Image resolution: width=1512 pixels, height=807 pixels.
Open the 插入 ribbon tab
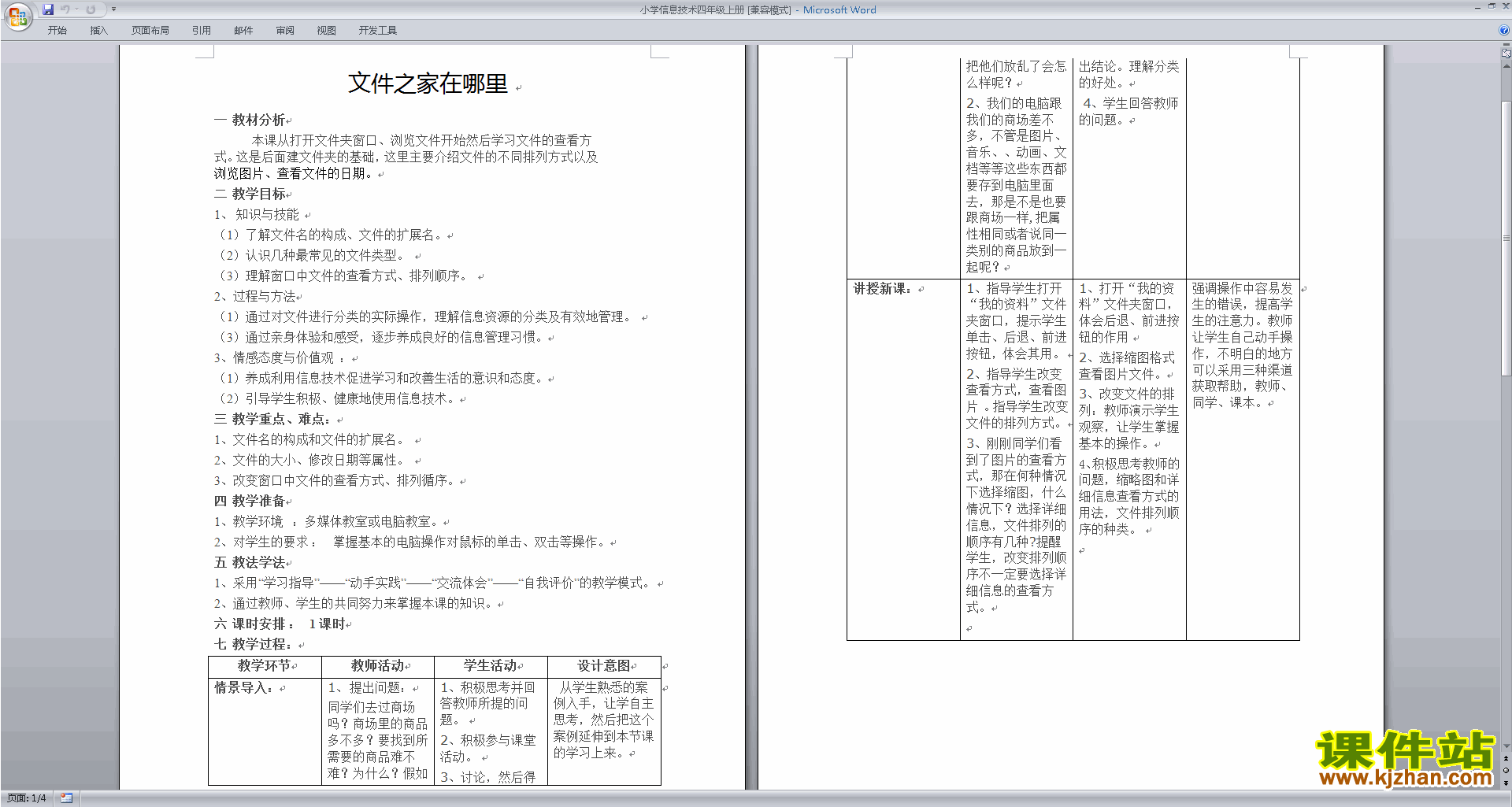pyautogui.click(x=98, y=31)
